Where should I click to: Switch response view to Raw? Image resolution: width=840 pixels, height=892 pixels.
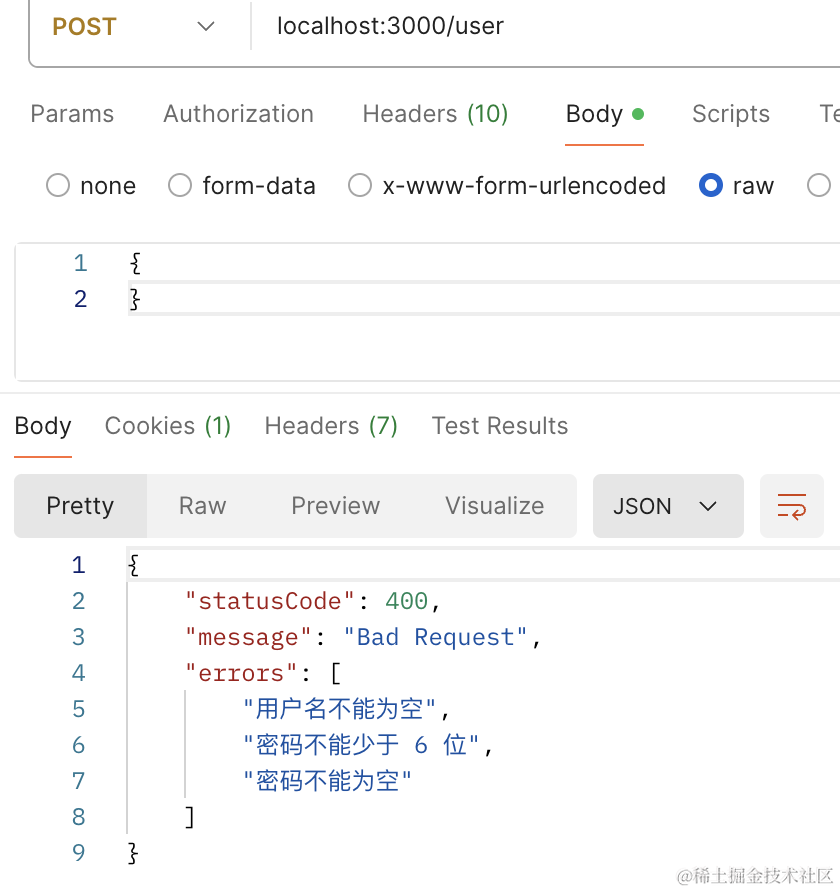pyautogui.click(x=202, y=506)
